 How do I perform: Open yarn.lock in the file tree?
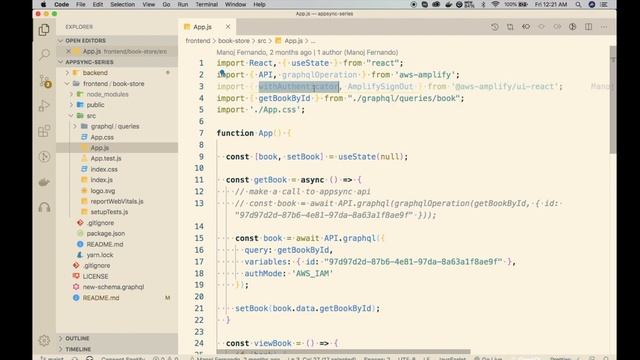pos(100,255)
